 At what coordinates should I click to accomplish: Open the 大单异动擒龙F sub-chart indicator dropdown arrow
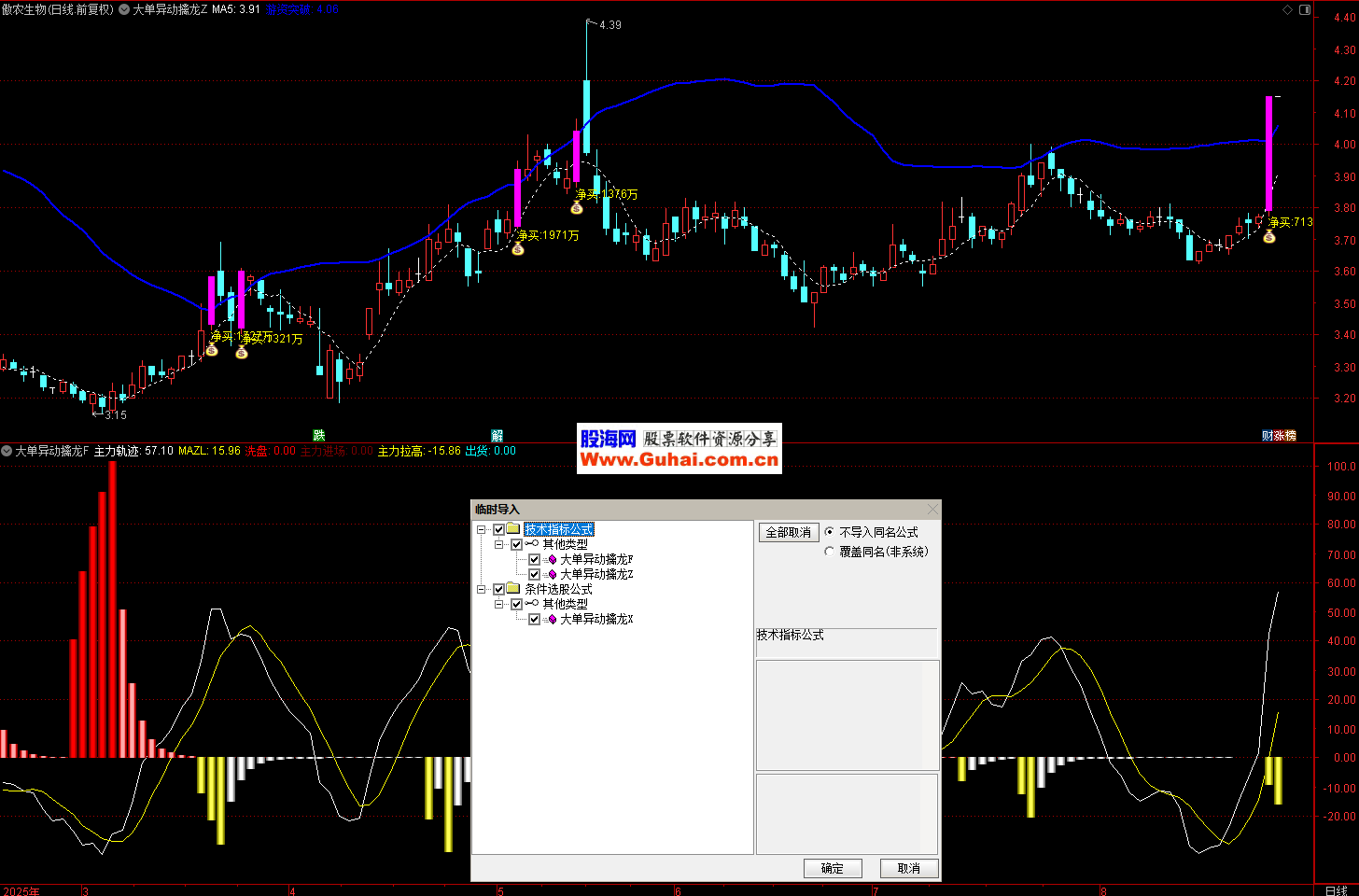pos(7,451)
